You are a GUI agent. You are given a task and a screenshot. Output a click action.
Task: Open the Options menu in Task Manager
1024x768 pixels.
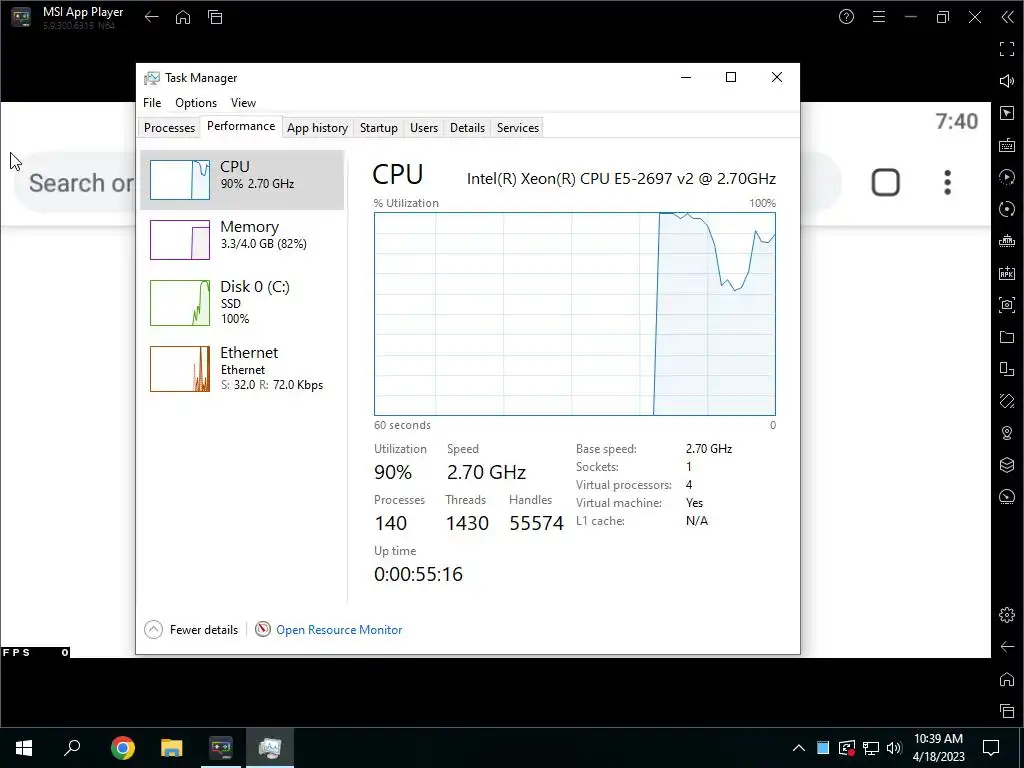click(196, 103)
